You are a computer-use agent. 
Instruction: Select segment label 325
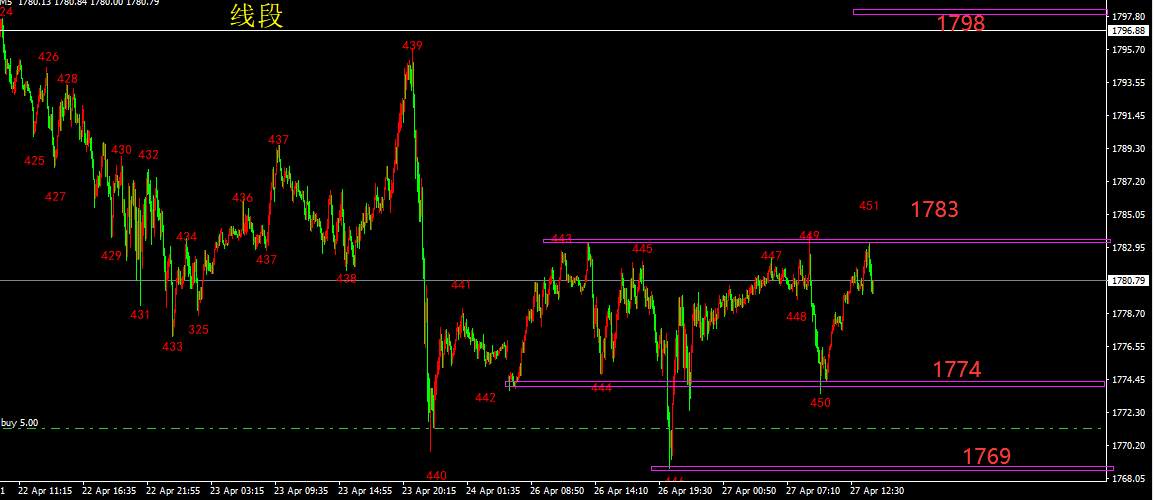198,330
